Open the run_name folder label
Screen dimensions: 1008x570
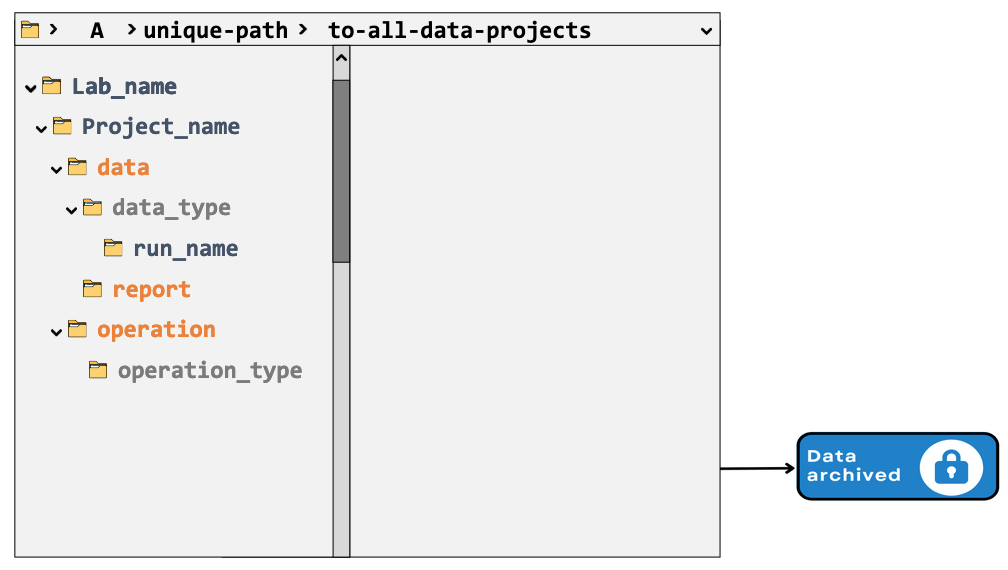(x=185, y=248)
